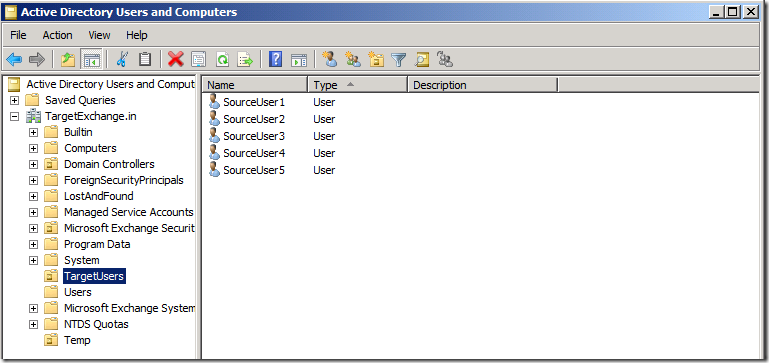Select the Temp organizational unit

(77, 340)
